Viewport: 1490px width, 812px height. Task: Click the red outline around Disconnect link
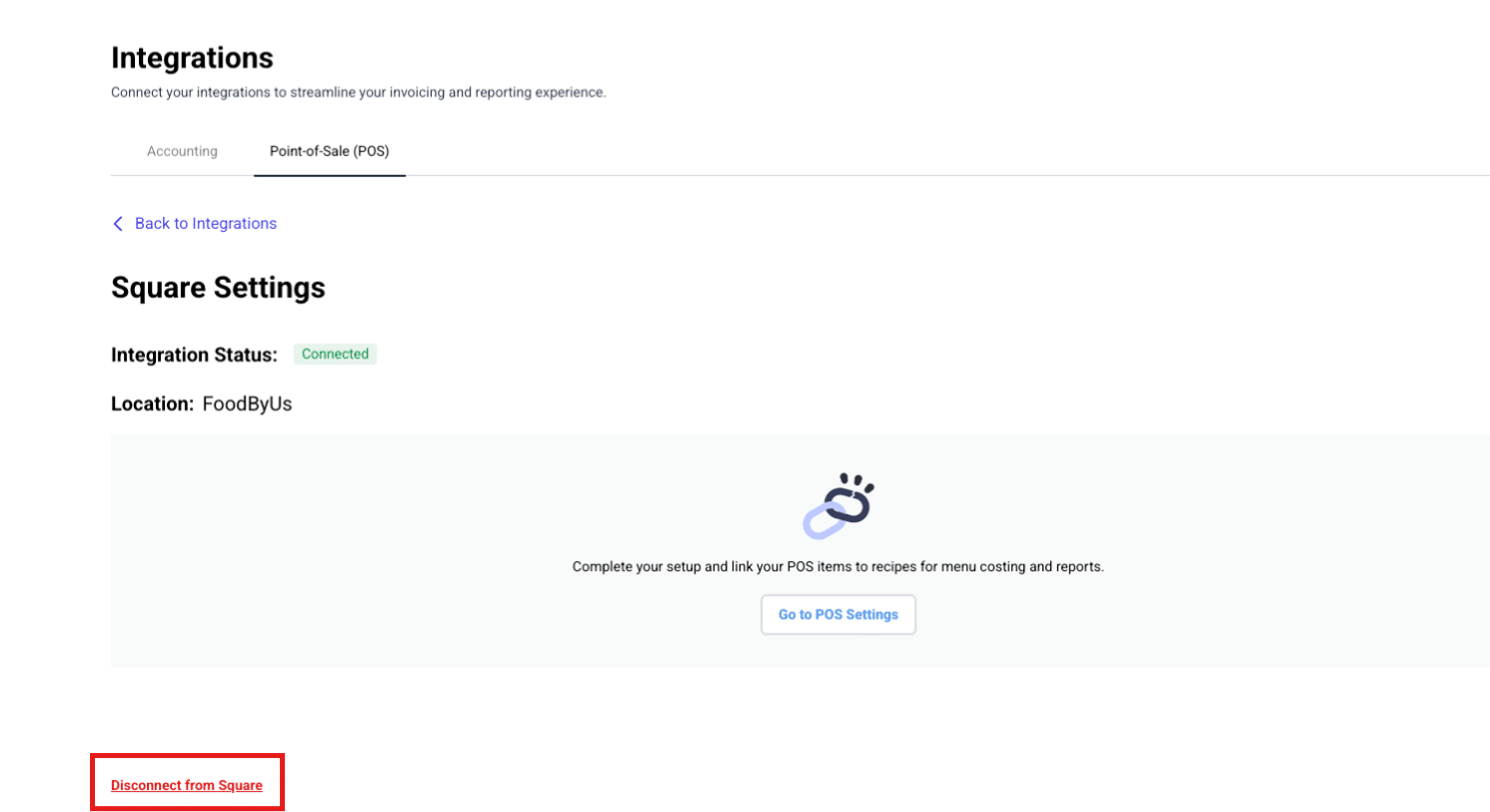pos(187,756)
